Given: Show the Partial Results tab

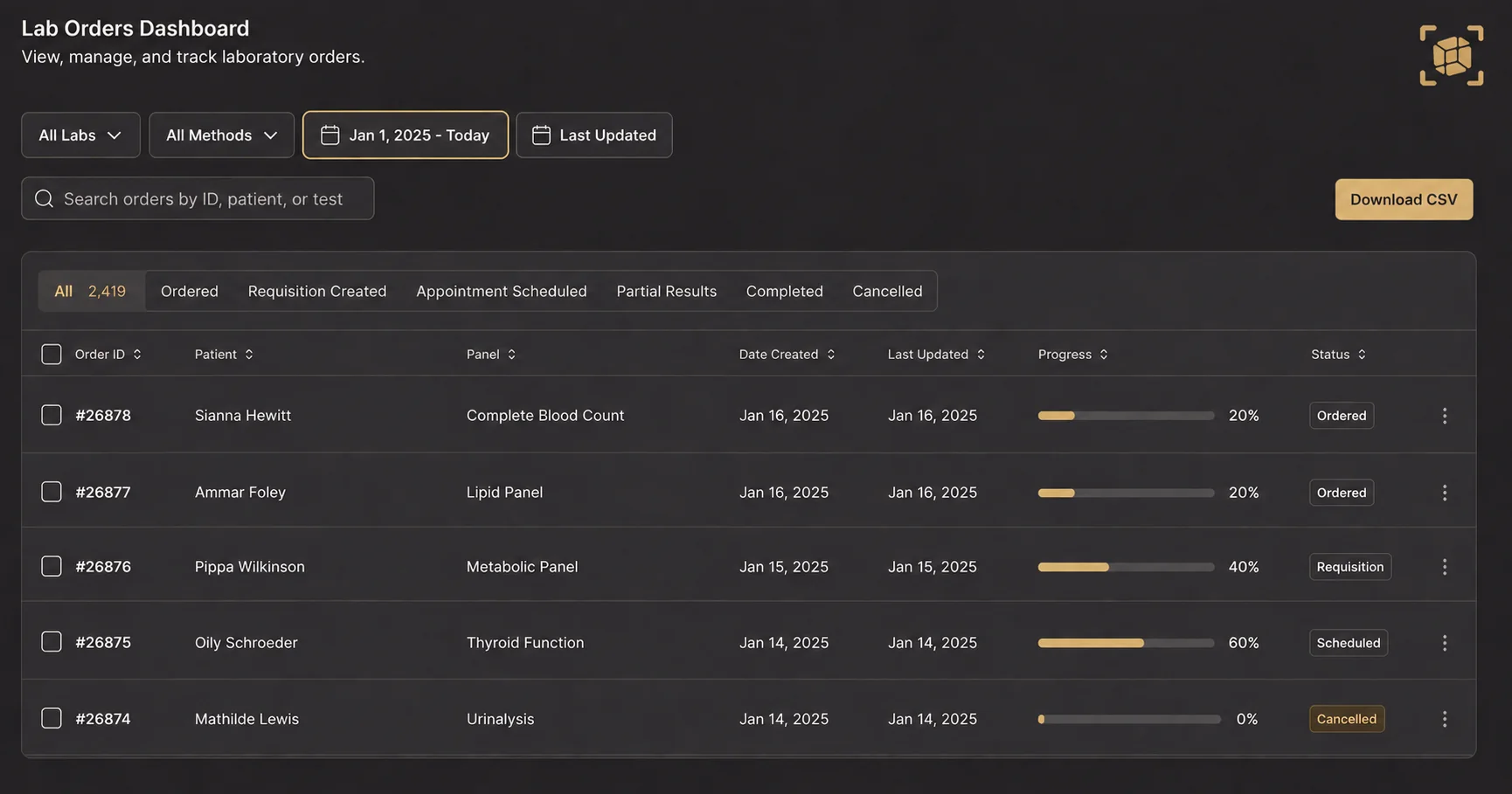Looking at the screenshot, I should click(x=667, y=291).
